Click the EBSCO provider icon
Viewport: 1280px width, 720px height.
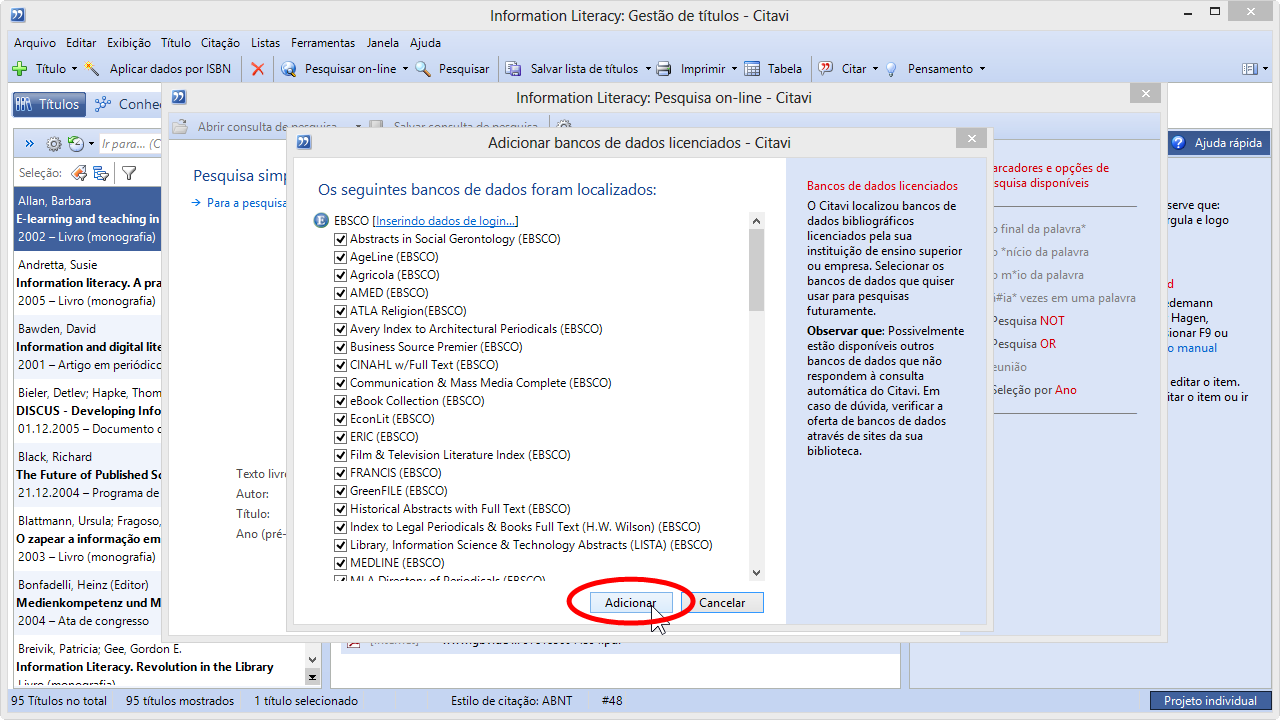321,221
